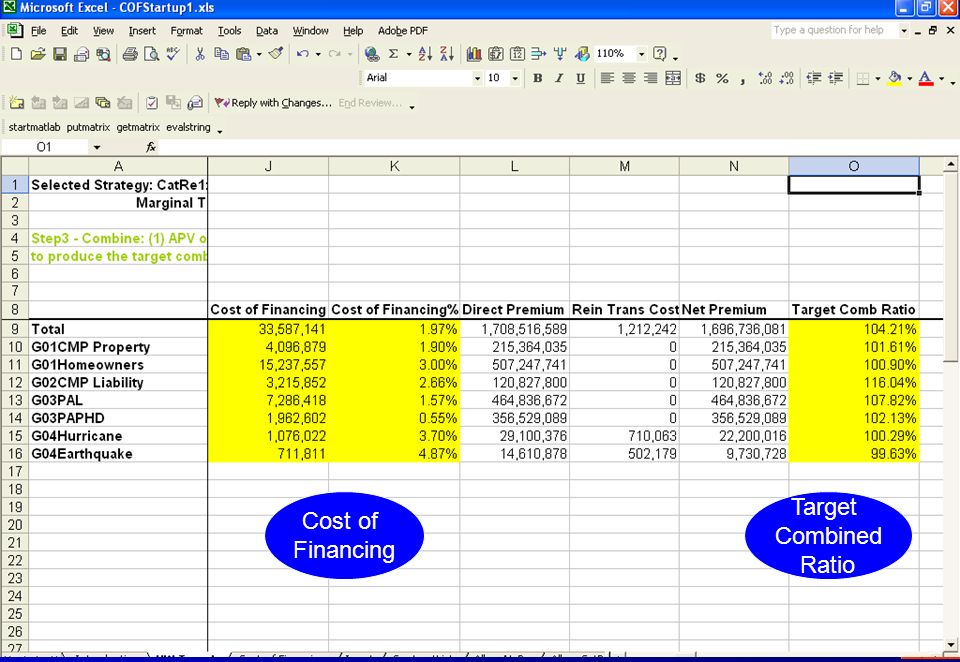The width and height of the screenshot is (960, 662).
Task: Open Print Preview
Action: [x=151, y=54]
